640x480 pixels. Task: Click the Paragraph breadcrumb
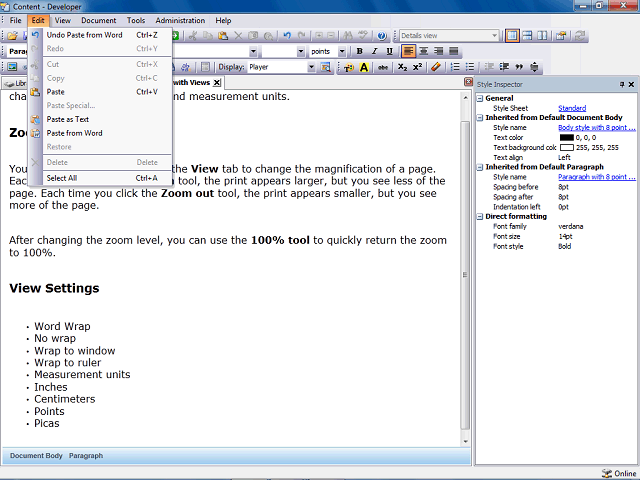86,456
